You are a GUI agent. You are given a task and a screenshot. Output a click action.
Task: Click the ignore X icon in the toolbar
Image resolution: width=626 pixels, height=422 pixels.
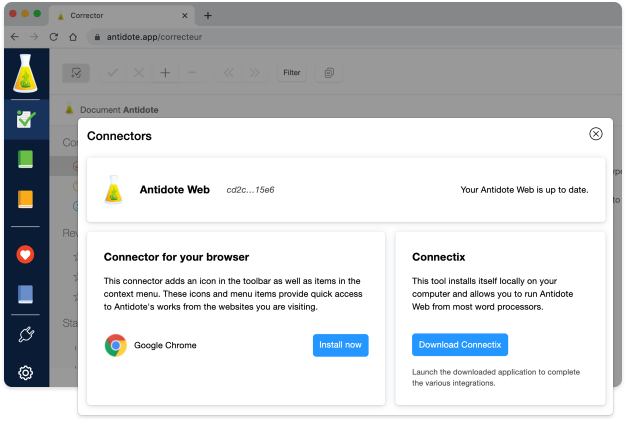pos(139,73)
